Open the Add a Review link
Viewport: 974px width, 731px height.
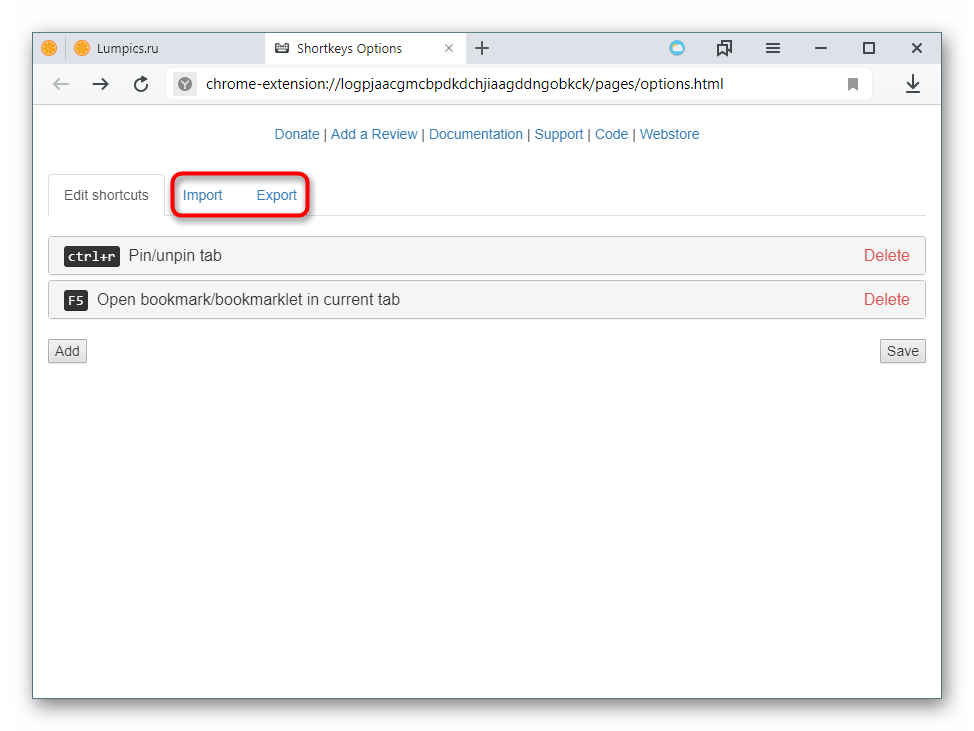374,134
